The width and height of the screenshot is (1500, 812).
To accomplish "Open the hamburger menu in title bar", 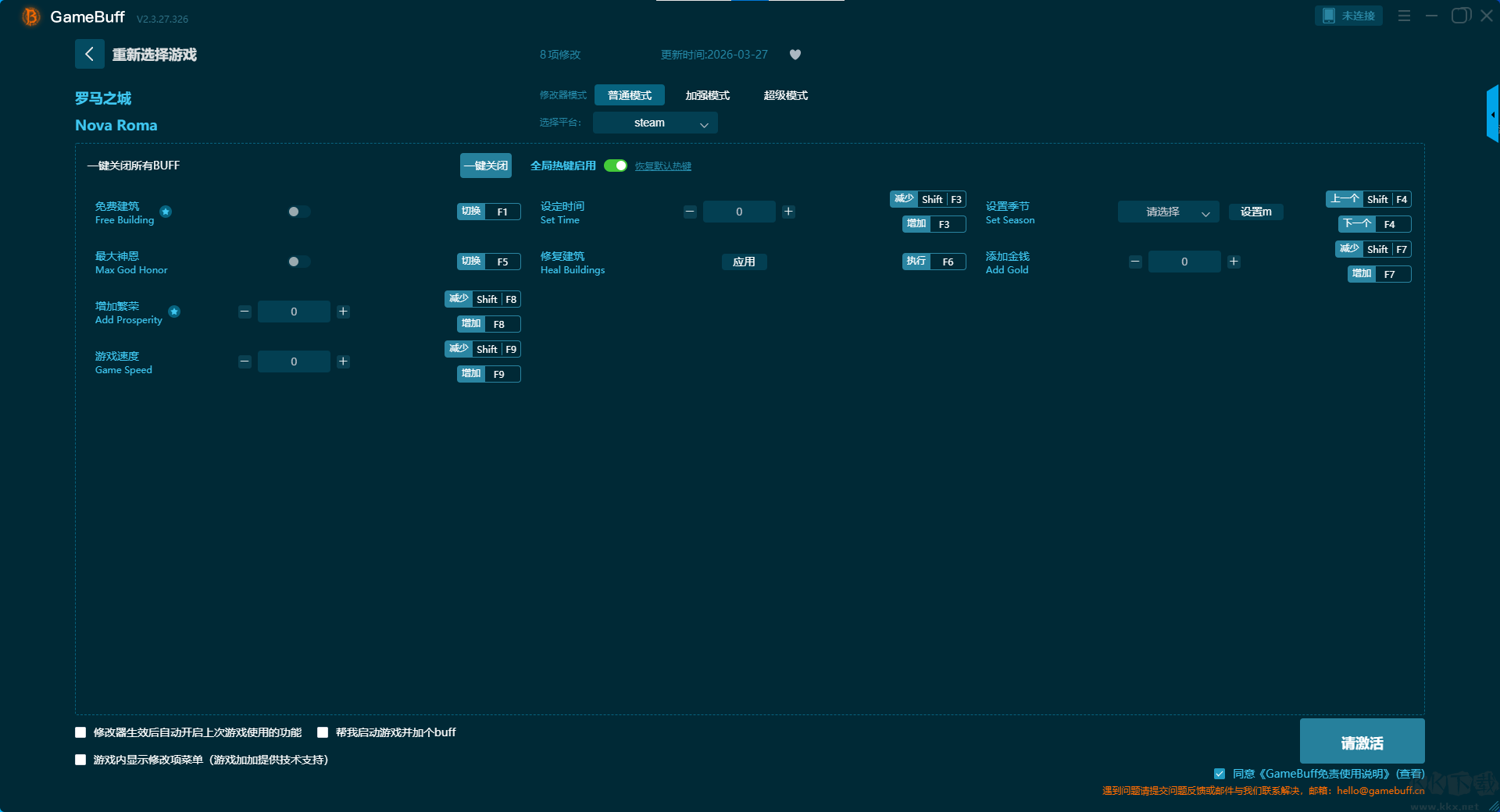I will click(x=1404, y=16).
